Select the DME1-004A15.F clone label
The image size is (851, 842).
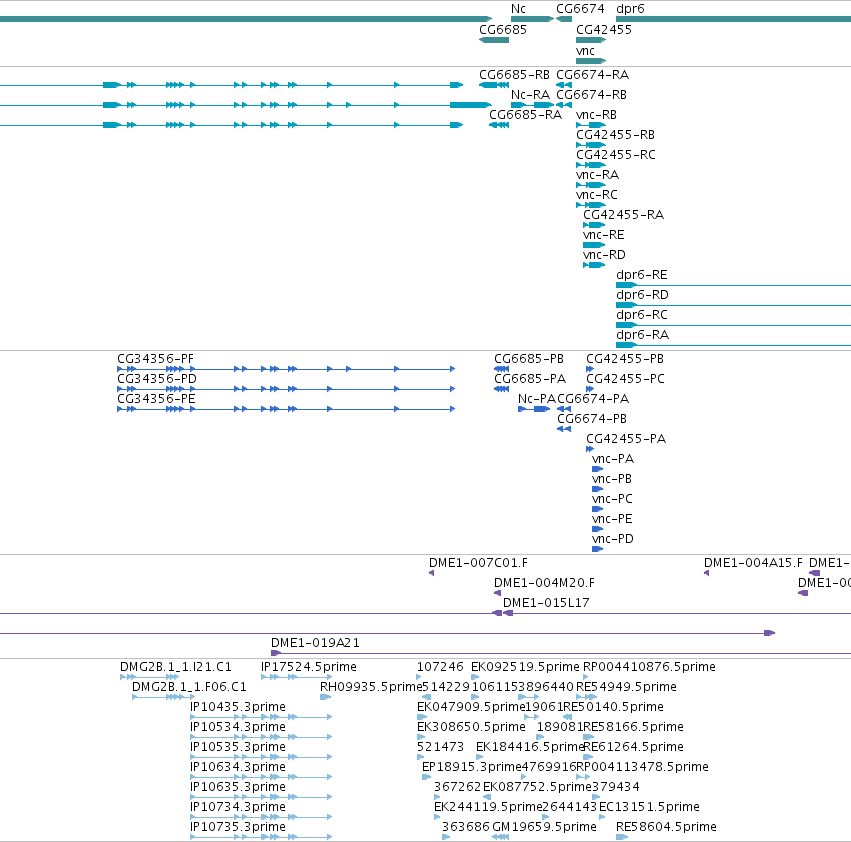tap(753, 563)
